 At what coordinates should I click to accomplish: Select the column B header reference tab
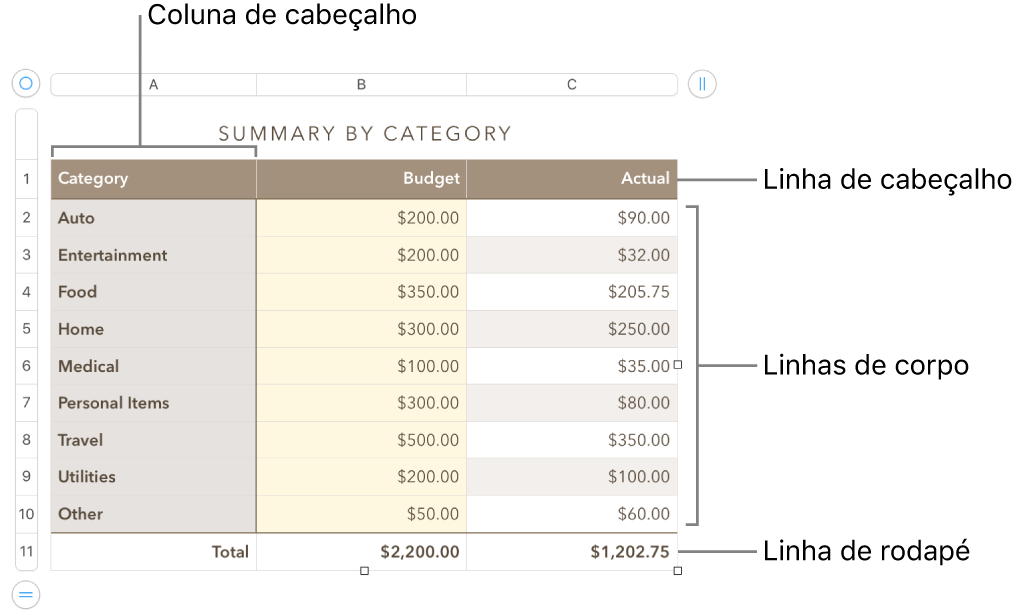361,85
